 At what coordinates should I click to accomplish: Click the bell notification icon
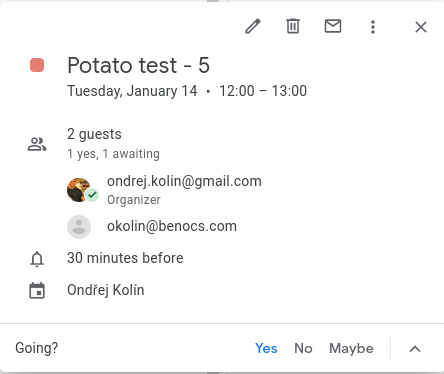(37, 259)
